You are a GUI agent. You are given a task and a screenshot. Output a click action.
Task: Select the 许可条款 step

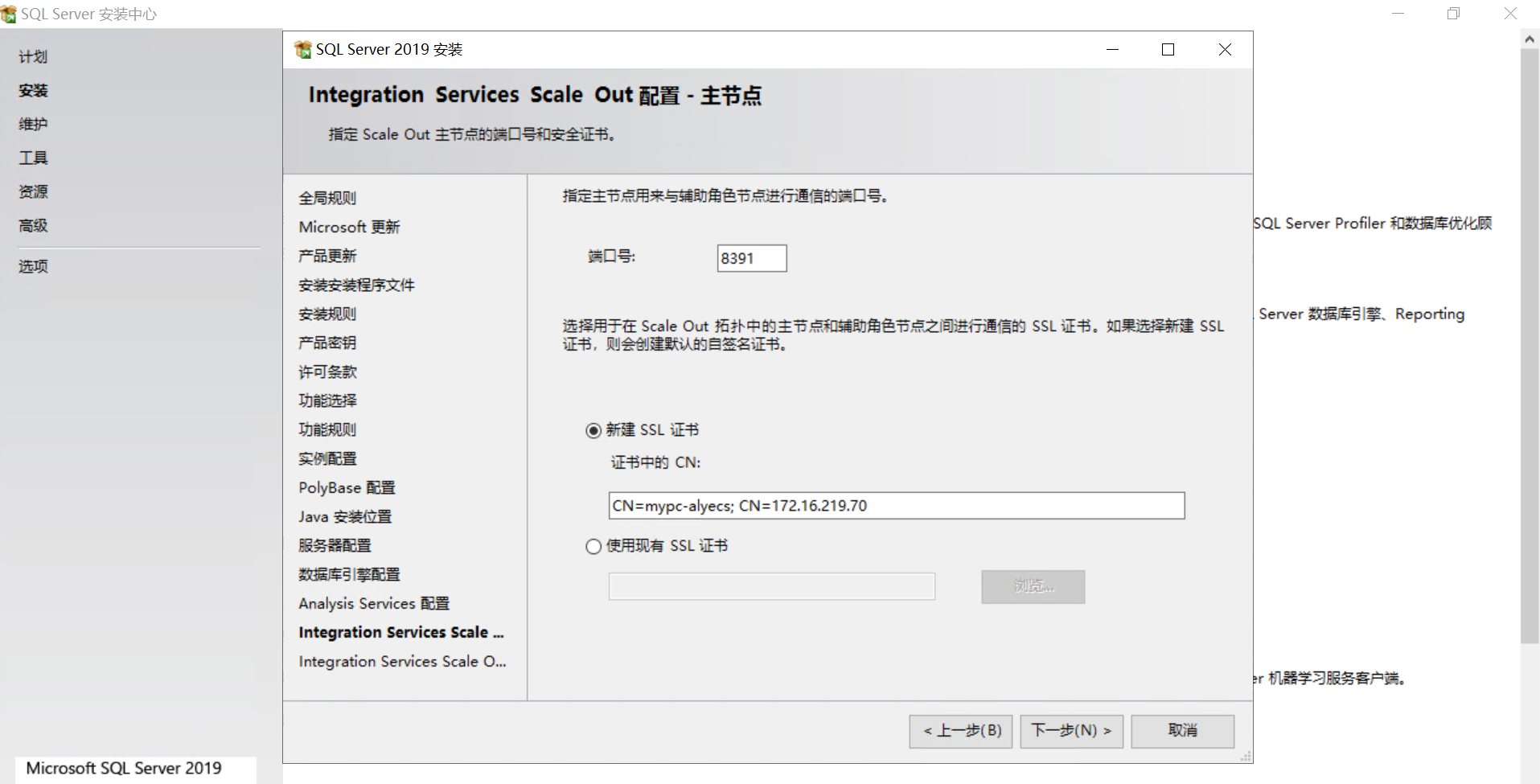327,371
